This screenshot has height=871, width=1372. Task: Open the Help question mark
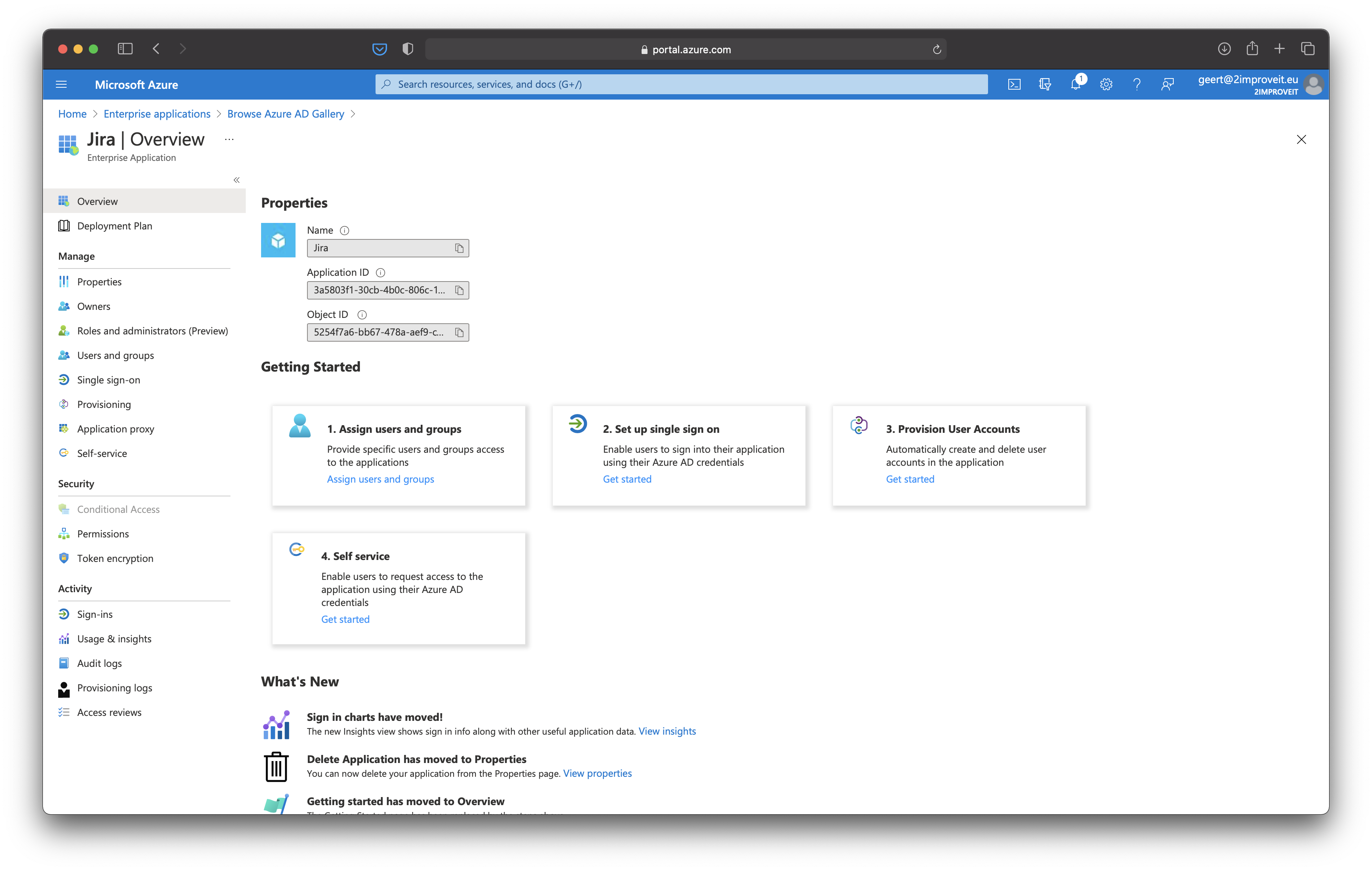pos(1137,84)
